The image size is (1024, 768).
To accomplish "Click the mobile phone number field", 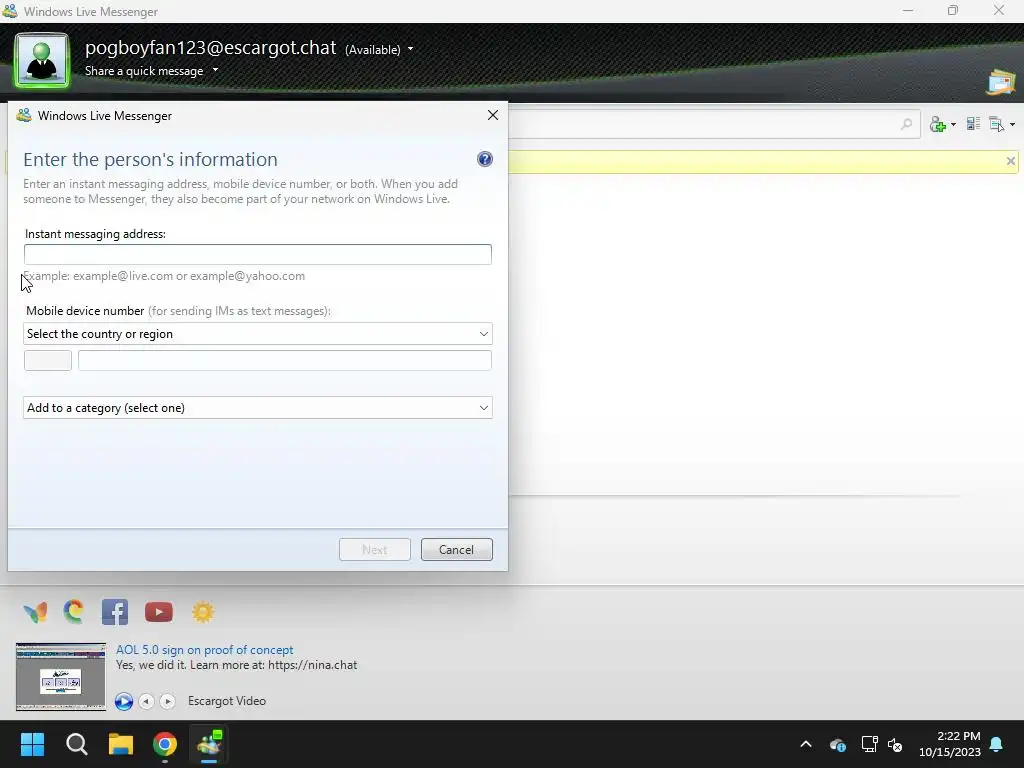I will point(285,360).
